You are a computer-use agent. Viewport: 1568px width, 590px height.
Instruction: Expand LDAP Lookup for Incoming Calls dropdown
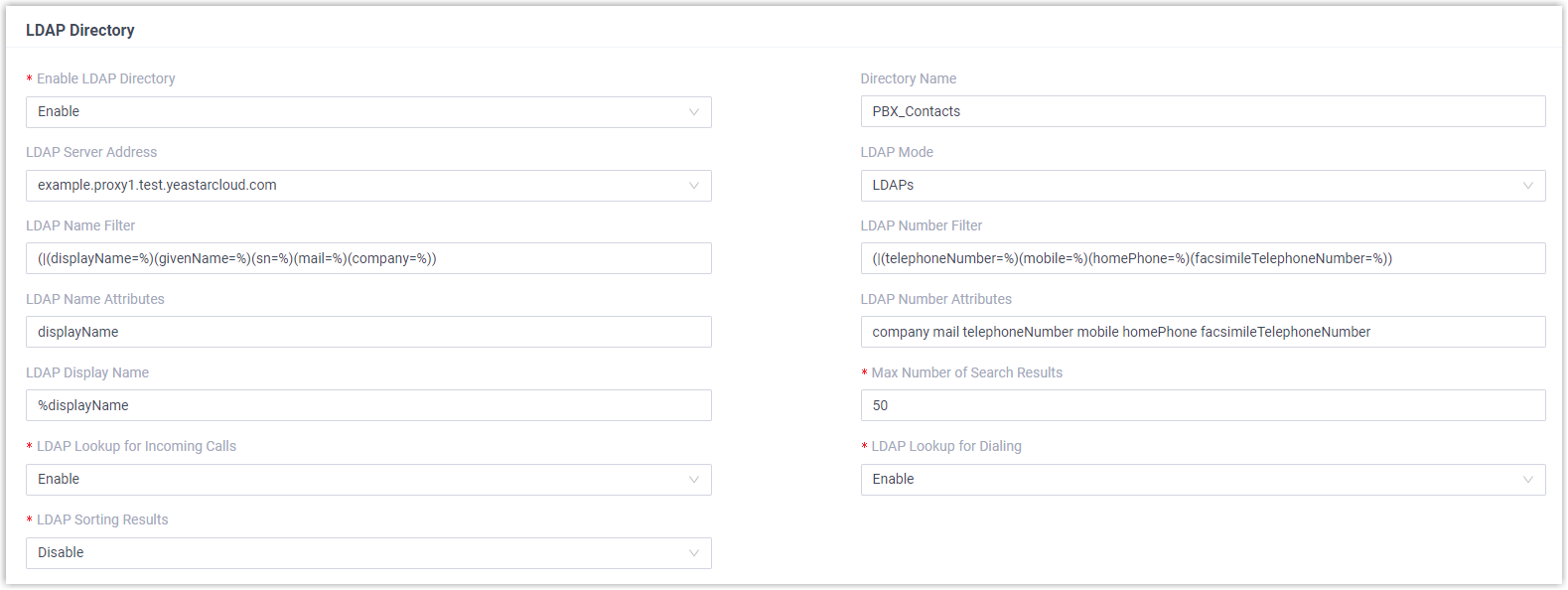point(367,480)
